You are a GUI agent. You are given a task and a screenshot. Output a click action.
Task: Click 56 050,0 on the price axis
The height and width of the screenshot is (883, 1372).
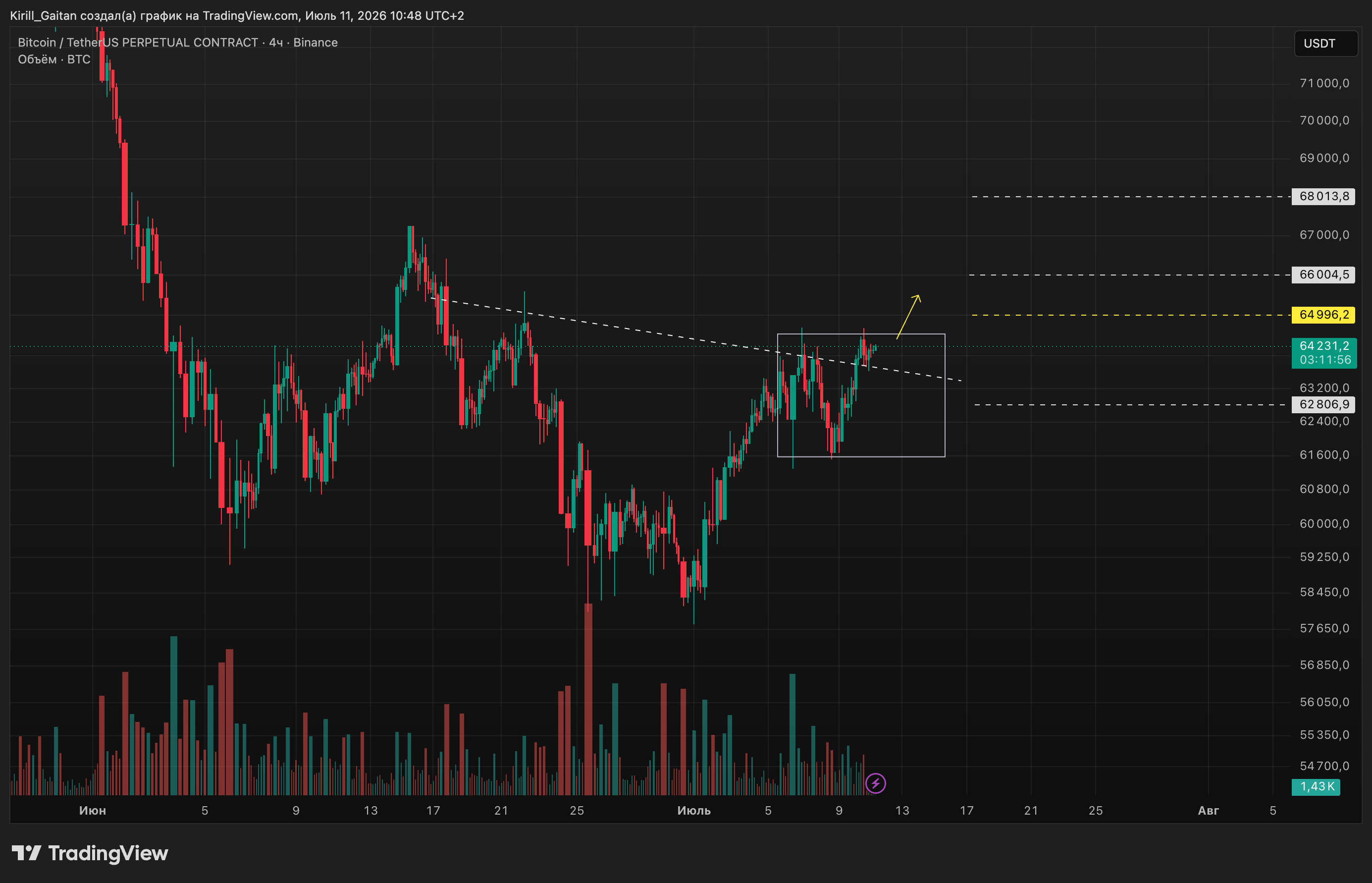1324,703
